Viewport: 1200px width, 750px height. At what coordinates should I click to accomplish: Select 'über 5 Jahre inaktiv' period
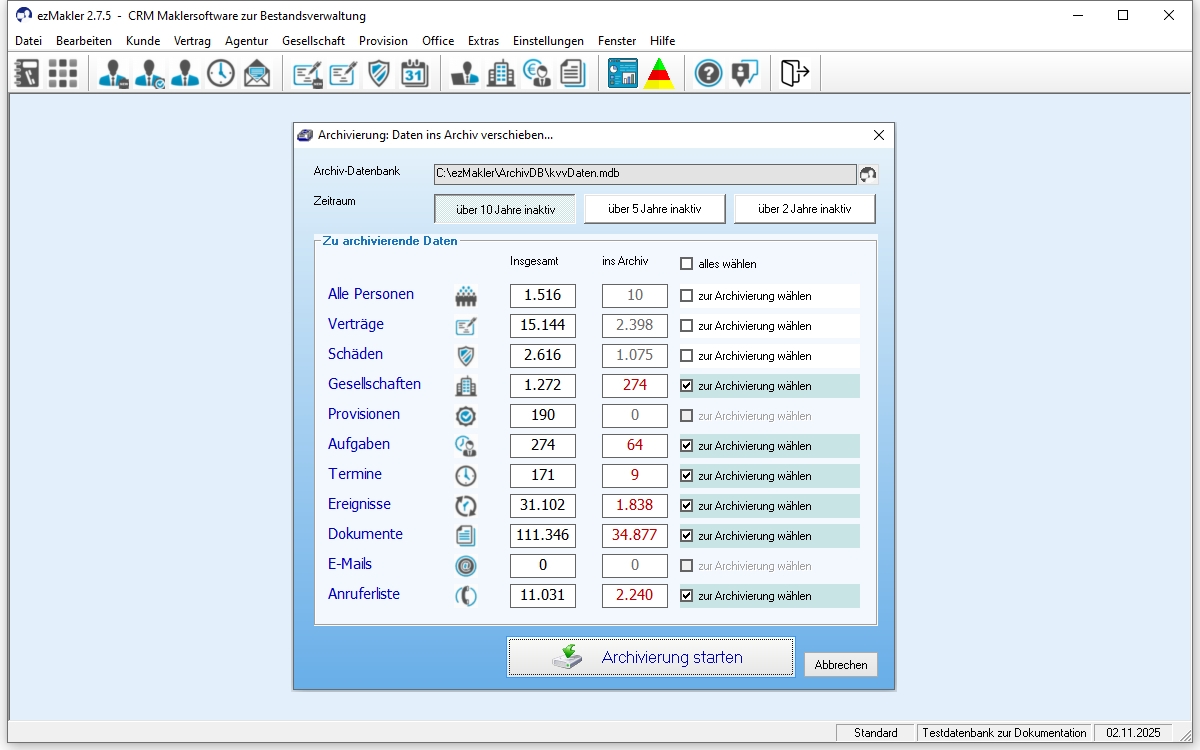click(654, 209)
